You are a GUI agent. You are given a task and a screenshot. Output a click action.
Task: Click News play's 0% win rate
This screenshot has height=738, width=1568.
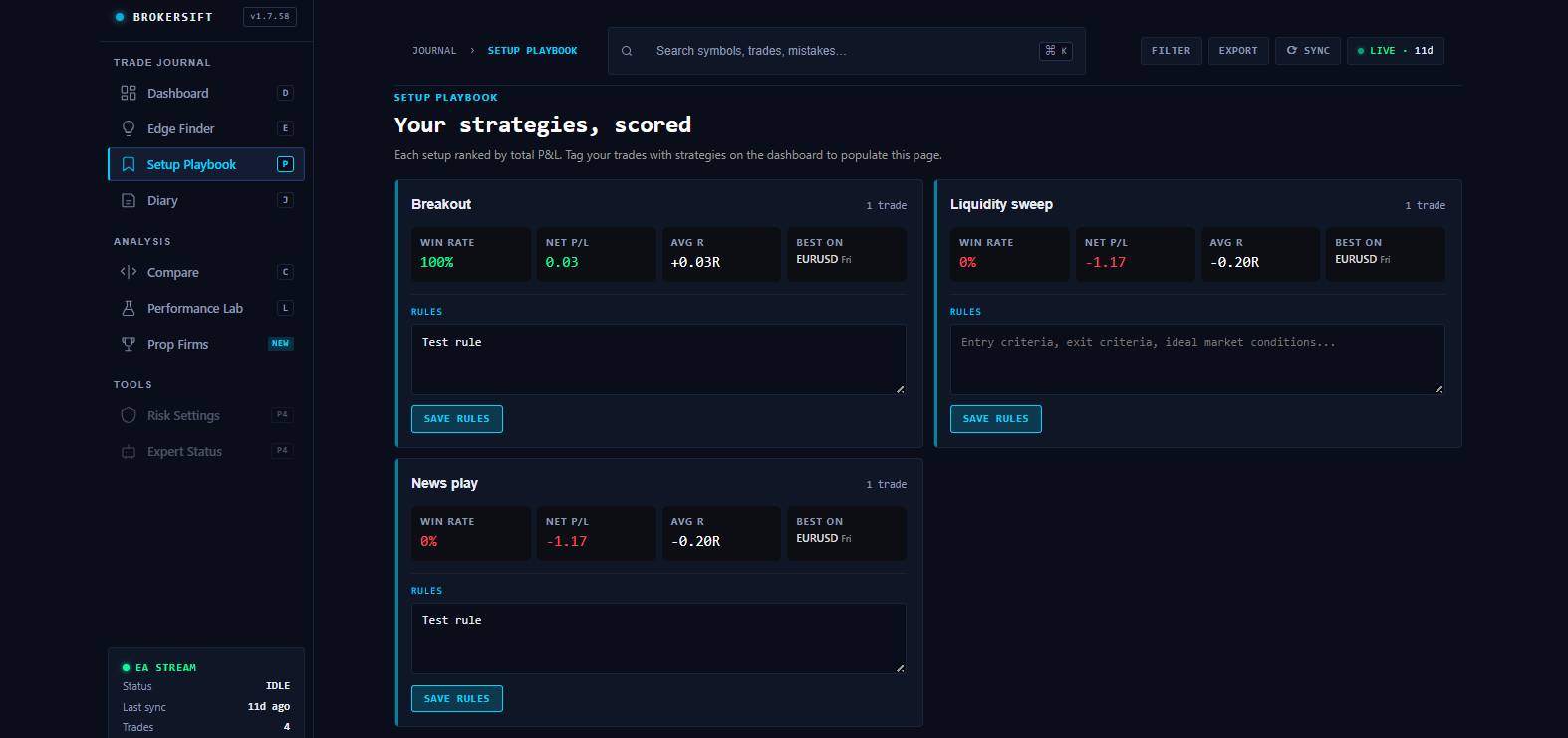[428, 541]
